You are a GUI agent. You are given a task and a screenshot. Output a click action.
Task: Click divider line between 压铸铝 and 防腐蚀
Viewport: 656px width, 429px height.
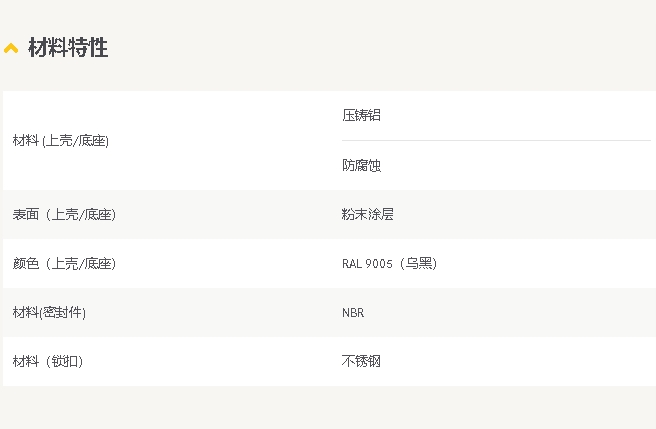[495, 141]
